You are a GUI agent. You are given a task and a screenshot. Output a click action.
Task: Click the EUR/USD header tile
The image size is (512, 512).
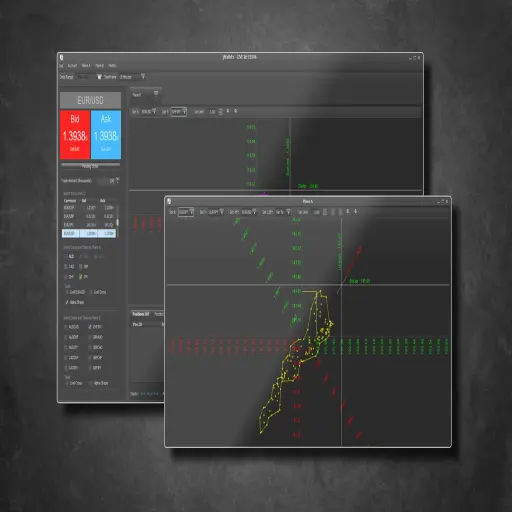[90, 100]
